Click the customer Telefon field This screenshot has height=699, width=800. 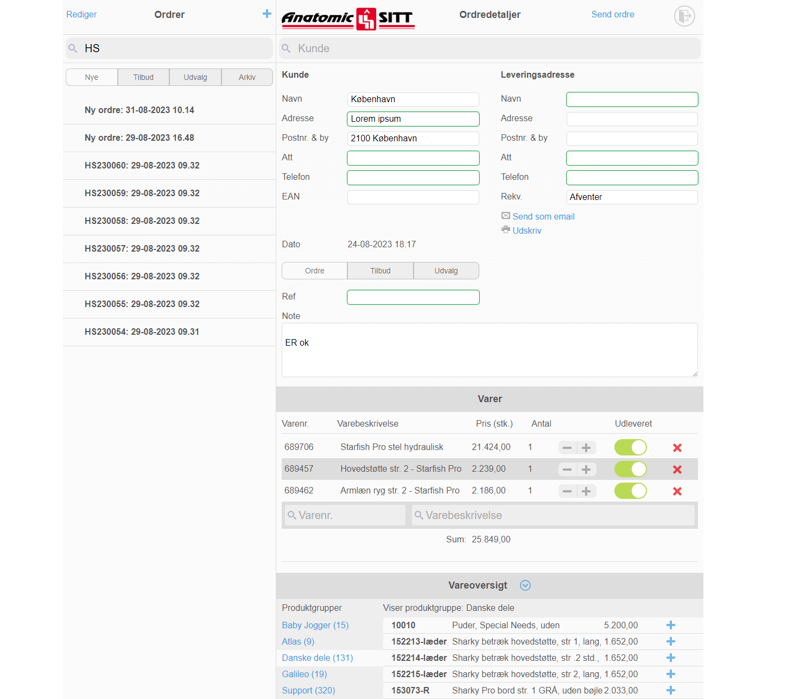(x=413, y=178)
